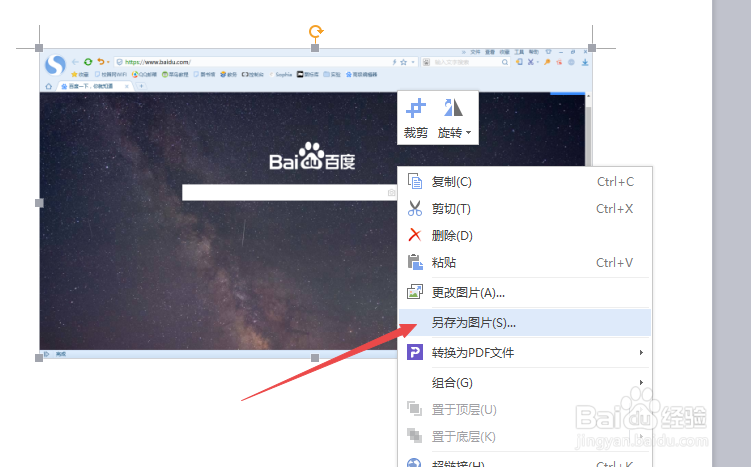This screenshot has height=467, width=751.
Task: Click the Rotate (旋转) icon
Action: pos(453,108)
